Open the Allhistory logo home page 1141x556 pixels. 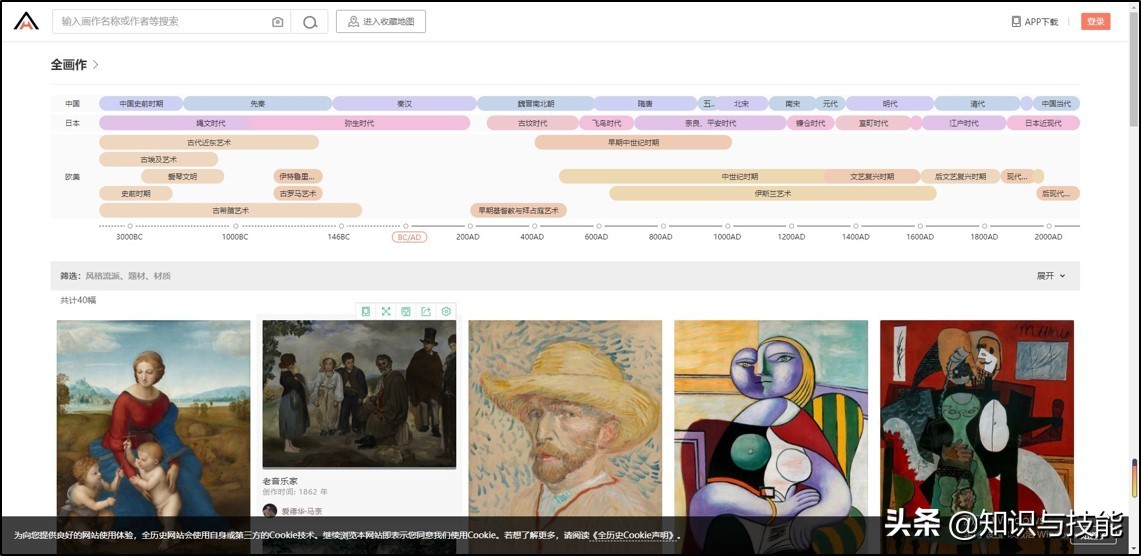26,21
